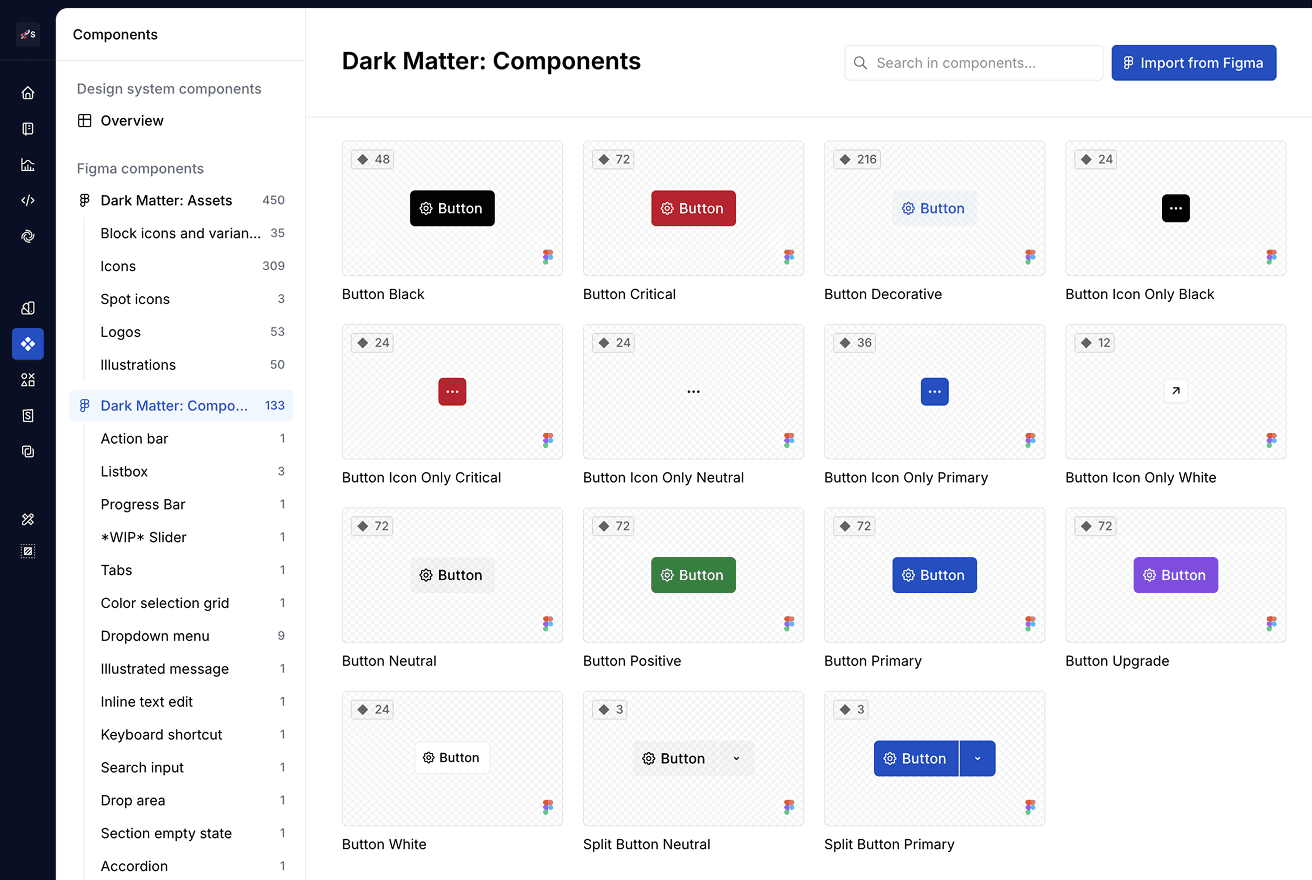Open the Button Icon Only Critical thumbnail
Viewport: 1312px width, 880px height.
[x=452, y=392]
